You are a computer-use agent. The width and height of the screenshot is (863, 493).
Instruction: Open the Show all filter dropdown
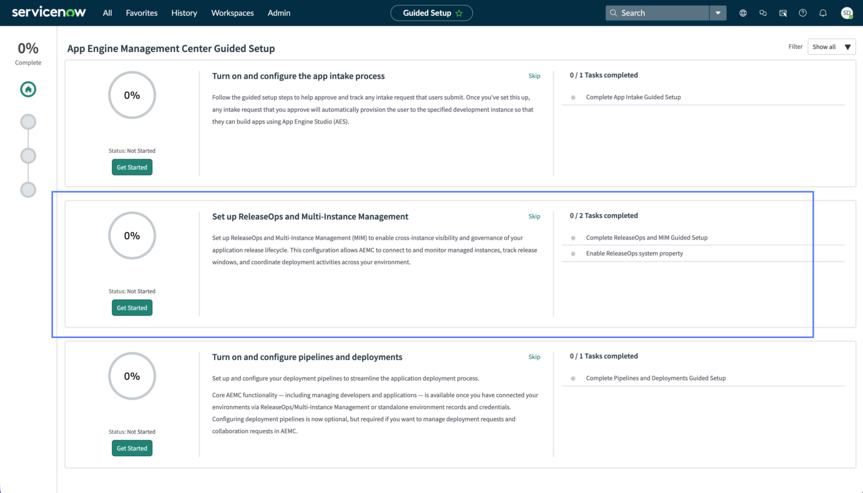(x=832, y=47)
